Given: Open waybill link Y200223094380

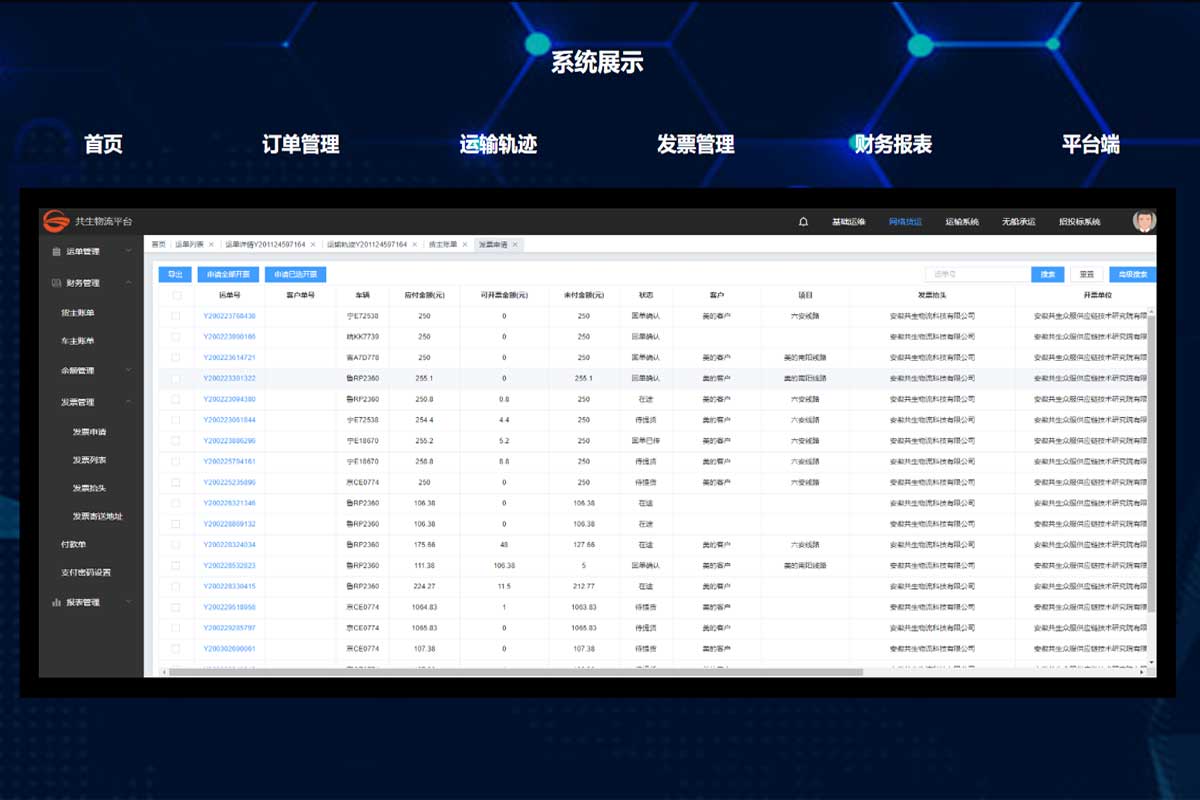Looking at the screenshot, I should coord(229,399).
